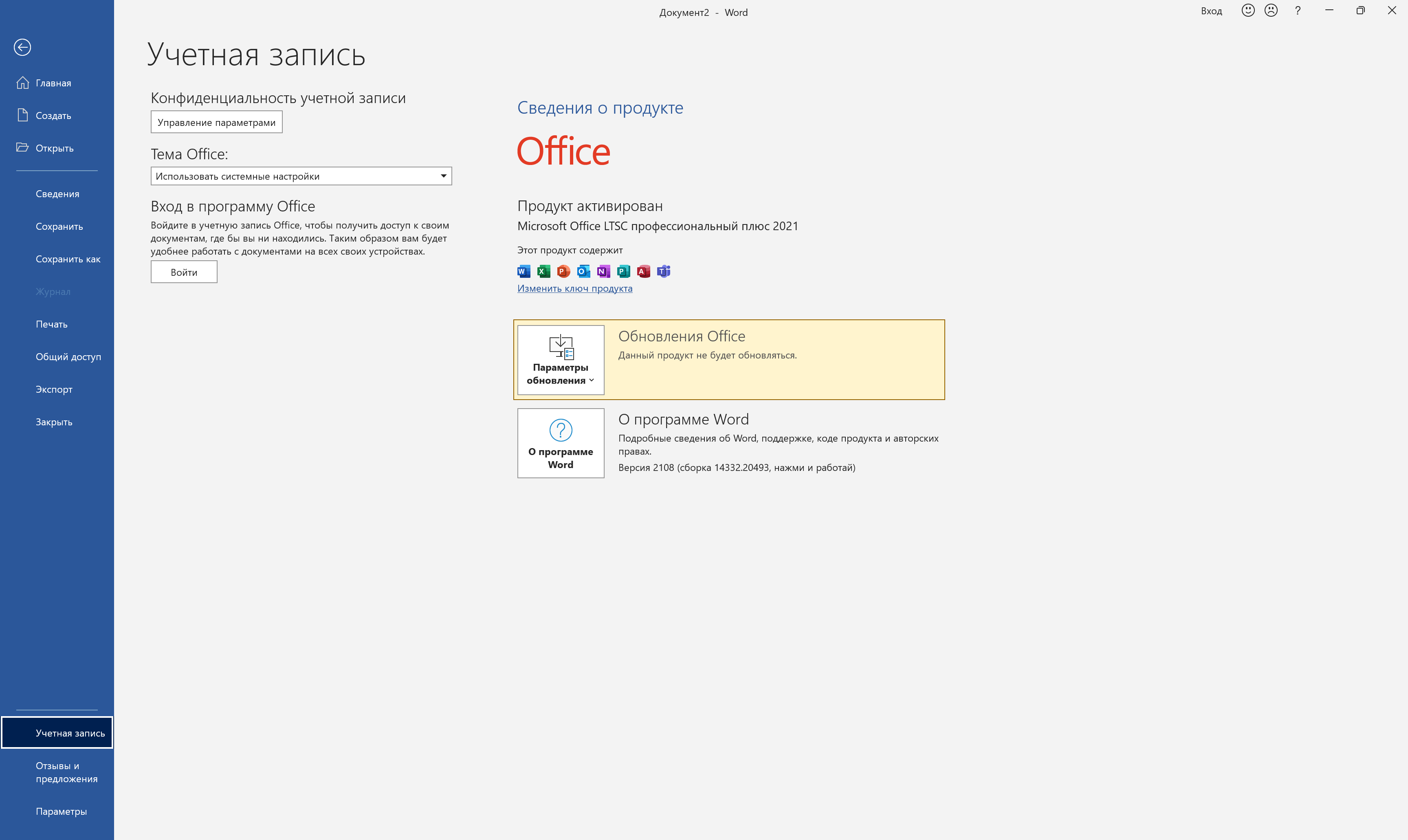This screenshot has height=840, width=1408.
Task: Open the help question mark
Action: click(x=1298, y=11)
